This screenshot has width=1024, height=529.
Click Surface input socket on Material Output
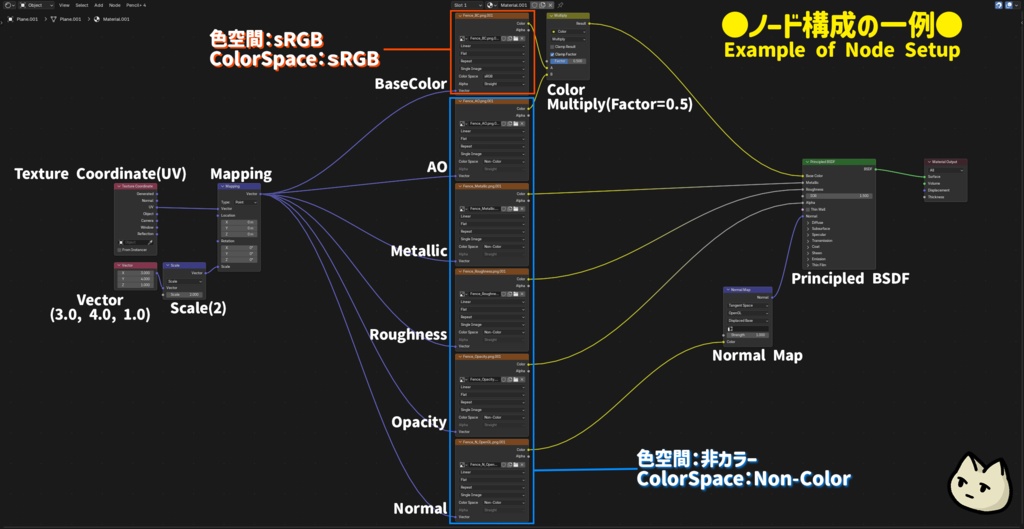[924, 176]
